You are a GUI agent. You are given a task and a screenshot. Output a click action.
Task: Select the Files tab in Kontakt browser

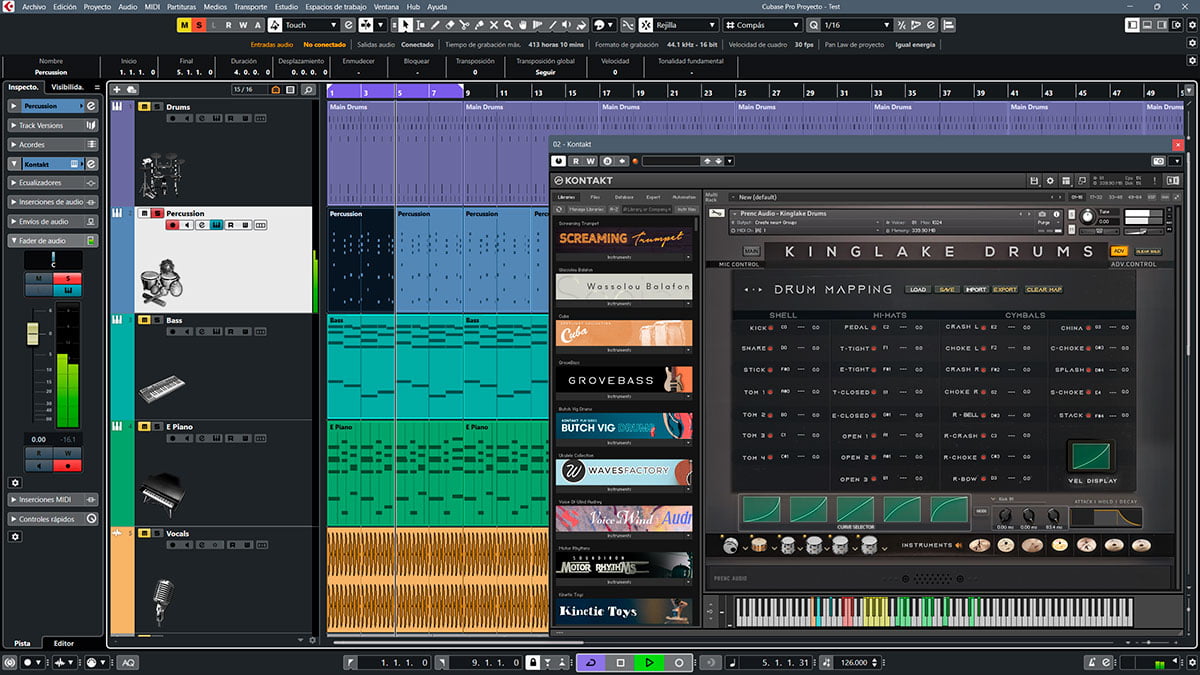point(595,197)
